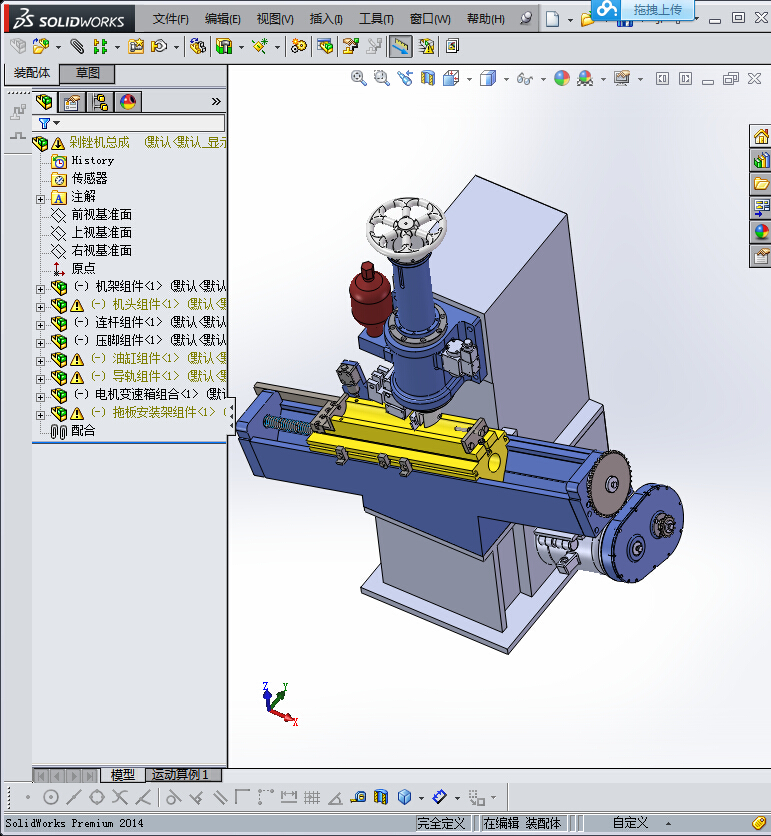Switch to FeatureManager design tree tab
Viewport: 771px width, 836px height.
point(44,101)
